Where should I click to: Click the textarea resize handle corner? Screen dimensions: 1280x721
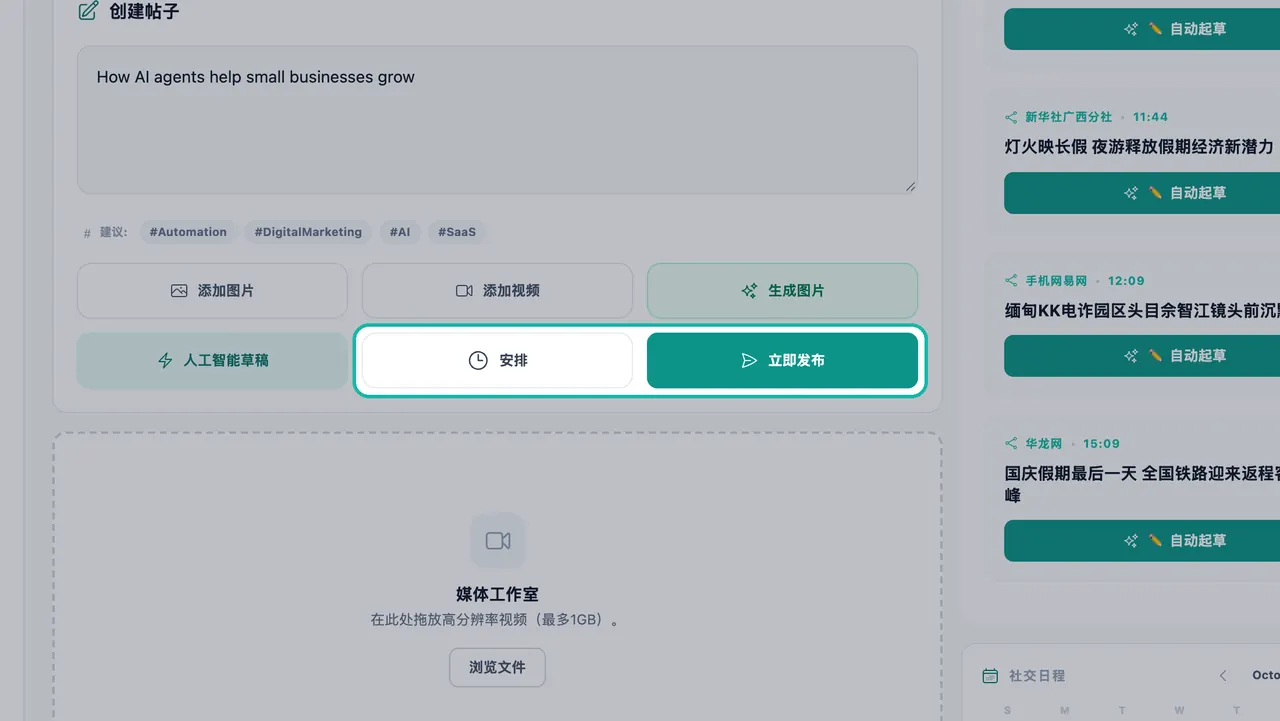click(910, 186)
